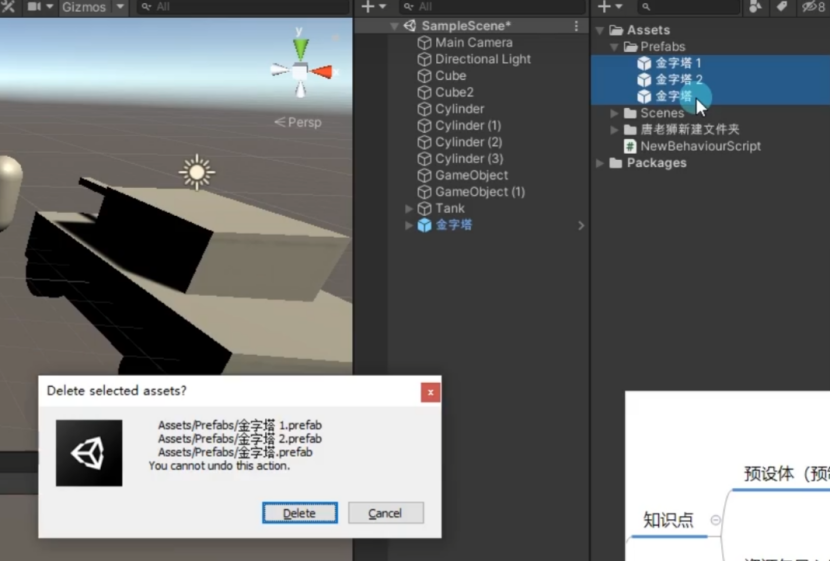Toggle hidden packages visibility eye icon
This screenshot has width=830, height=561.
click(x=813, y=7)
